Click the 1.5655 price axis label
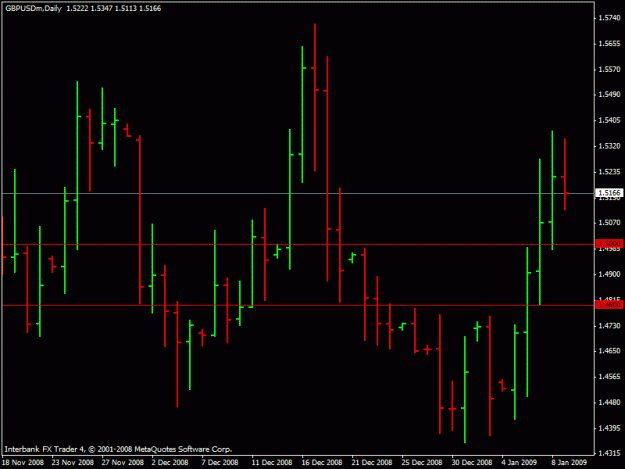 pos(610,44)
